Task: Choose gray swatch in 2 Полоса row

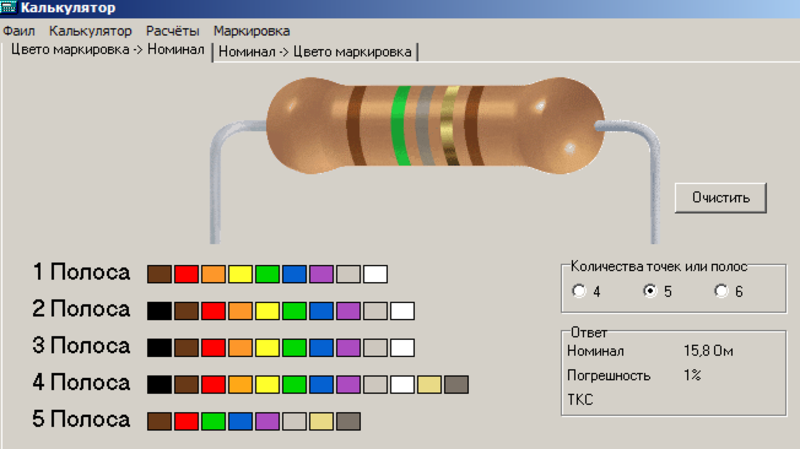Action: 376,311
